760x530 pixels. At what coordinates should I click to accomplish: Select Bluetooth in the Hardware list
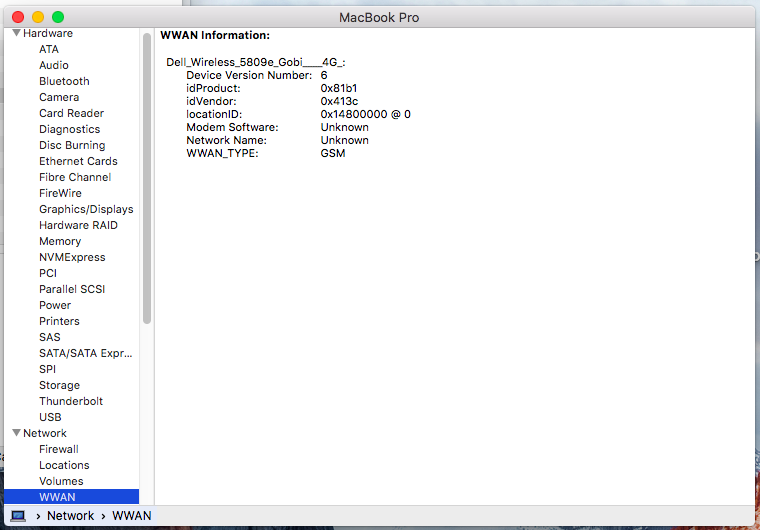pyautogui.click(x=64, y=81)
